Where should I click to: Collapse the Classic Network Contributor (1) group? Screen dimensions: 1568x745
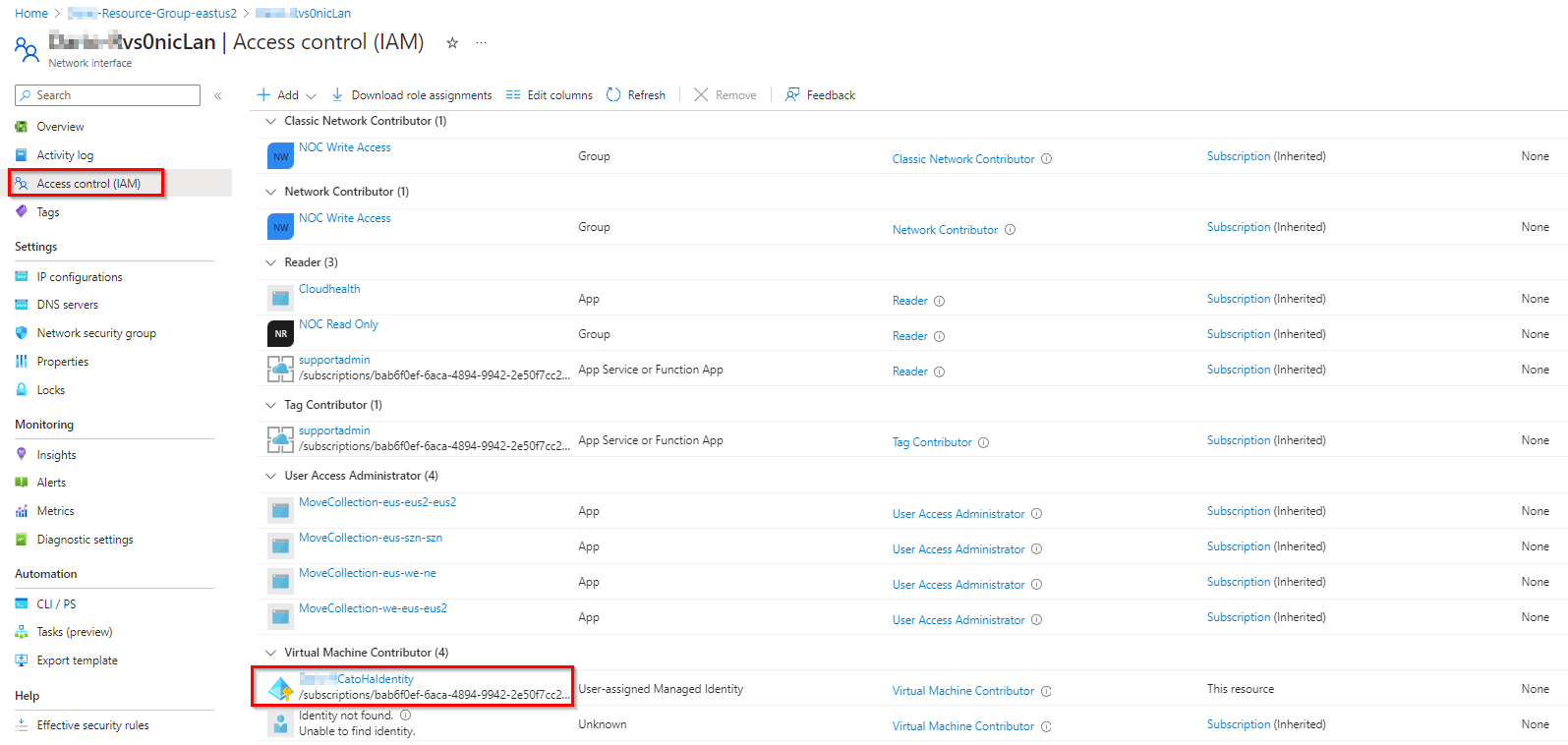pos(271,121)
